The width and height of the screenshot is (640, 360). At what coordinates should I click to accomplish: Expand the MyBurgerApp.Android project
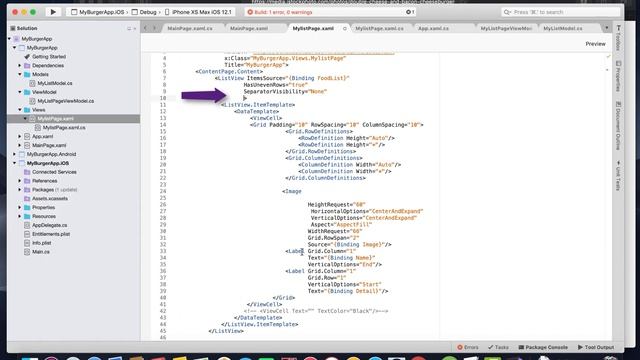(x=15, y=154)
